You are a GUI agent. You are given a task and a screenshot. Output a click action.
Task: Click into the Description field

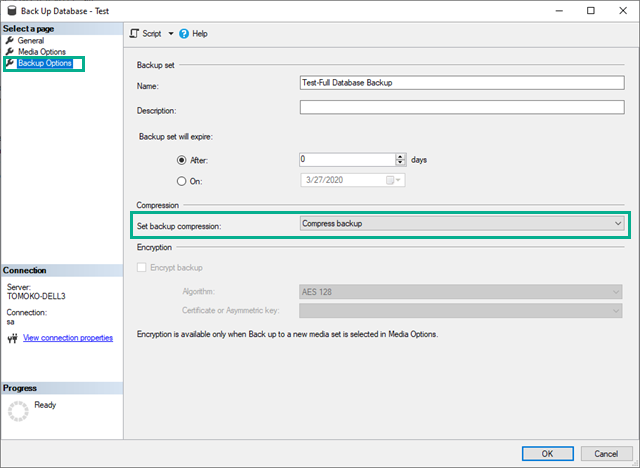(462, 107)
